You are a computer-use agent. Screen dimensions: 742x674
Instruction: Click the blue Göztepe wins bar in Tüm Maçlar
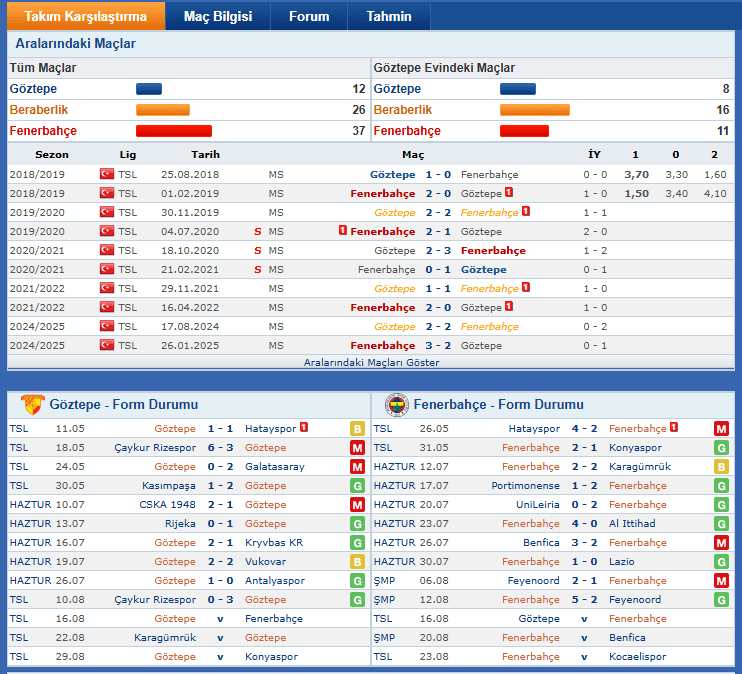click(x=149, y=89)
